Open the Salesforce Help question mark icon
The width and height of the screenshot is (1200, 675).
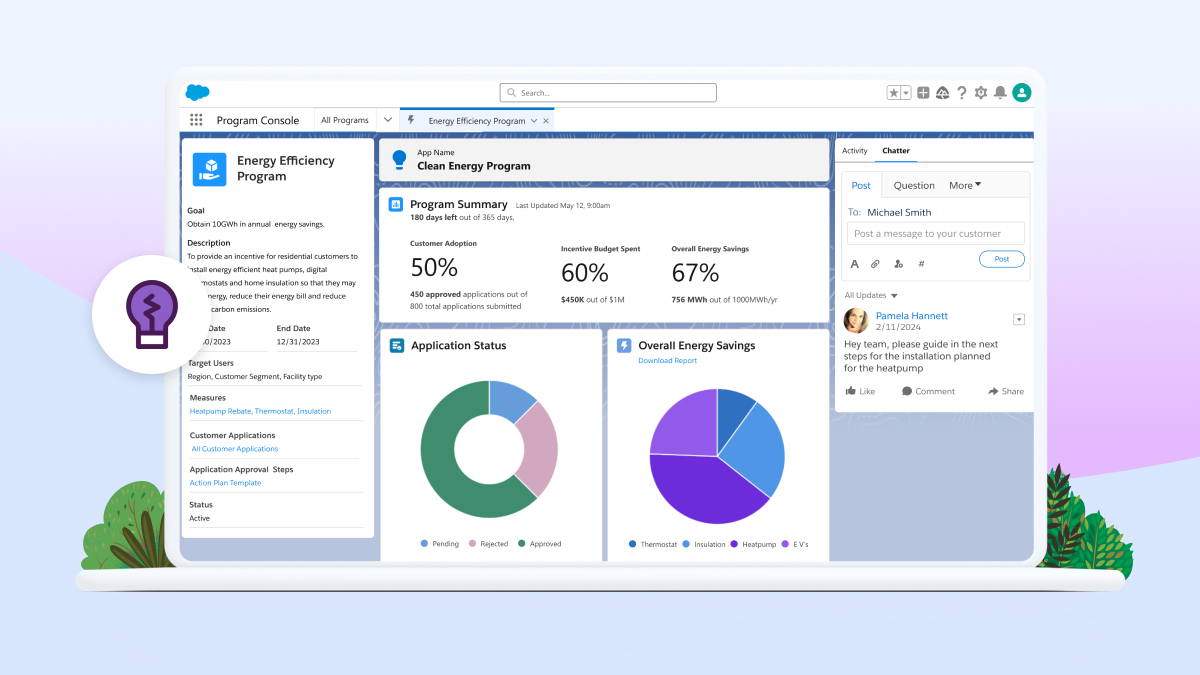tap(962, 92)
